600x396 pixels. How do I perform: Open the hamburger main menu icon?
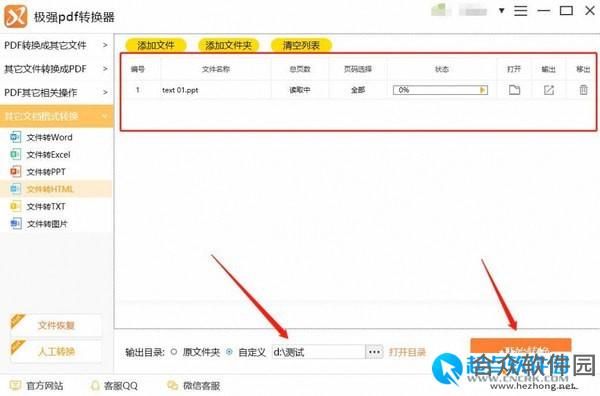click(x=520, y=11)
